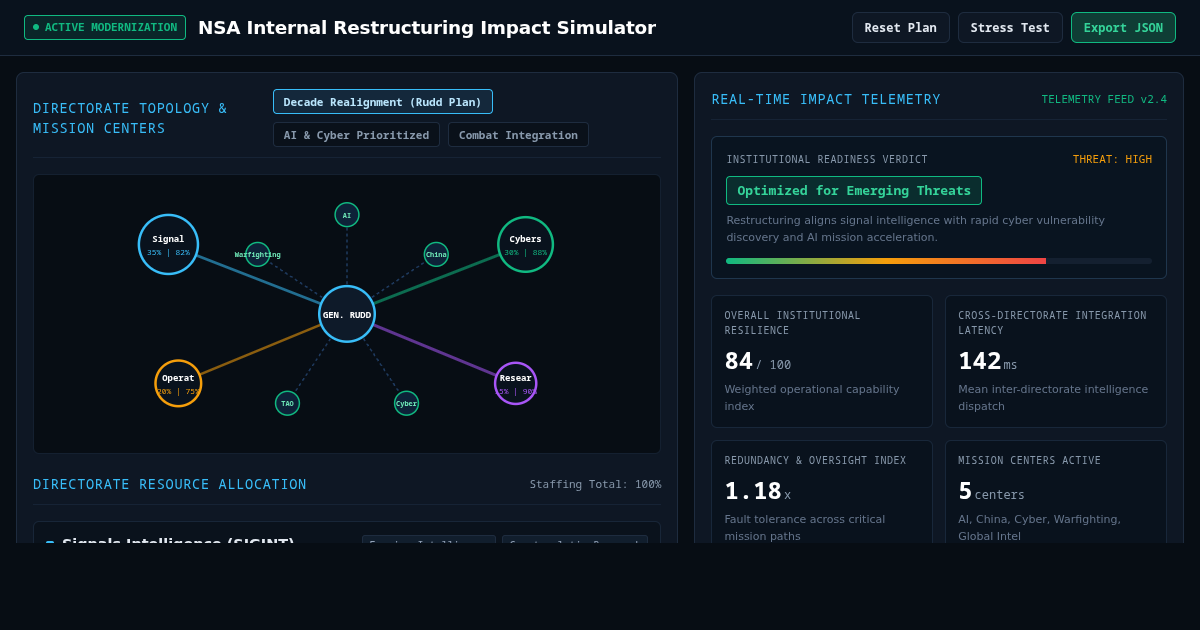The image size is (1200, 630).
Task: Click the Directorate Topology & Mission Centers heading
Action: pos(130,118)
